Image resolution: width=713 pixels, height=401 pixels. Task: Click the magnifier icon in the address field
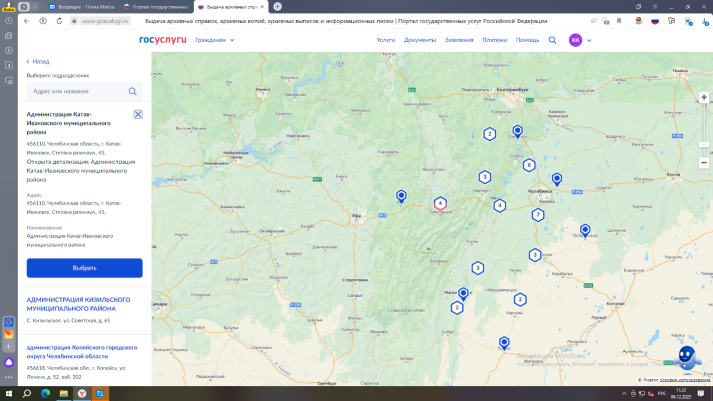point(132,91)
